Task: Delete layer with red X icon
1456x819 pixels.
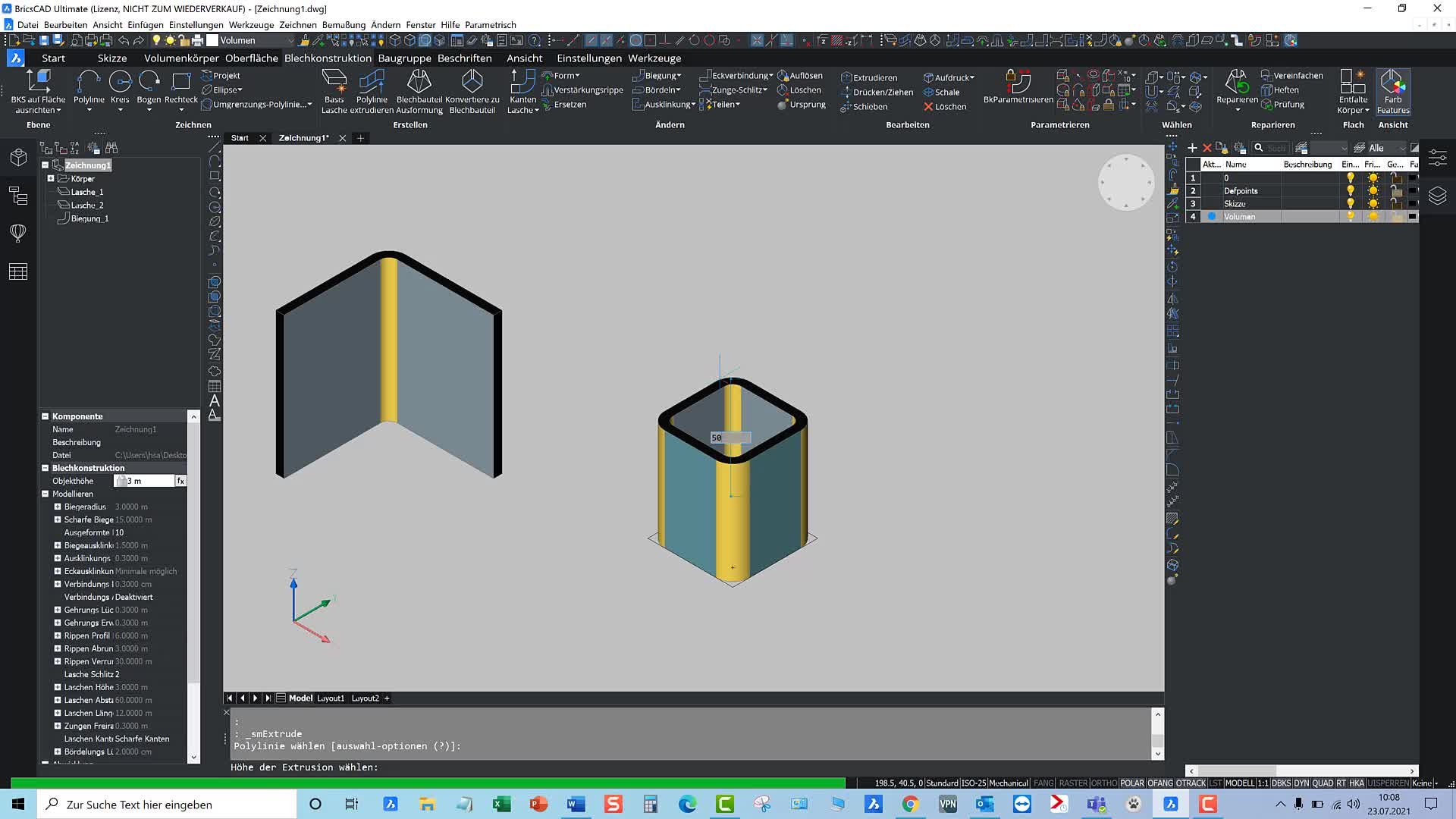Action: click(x=1207, y=148)
